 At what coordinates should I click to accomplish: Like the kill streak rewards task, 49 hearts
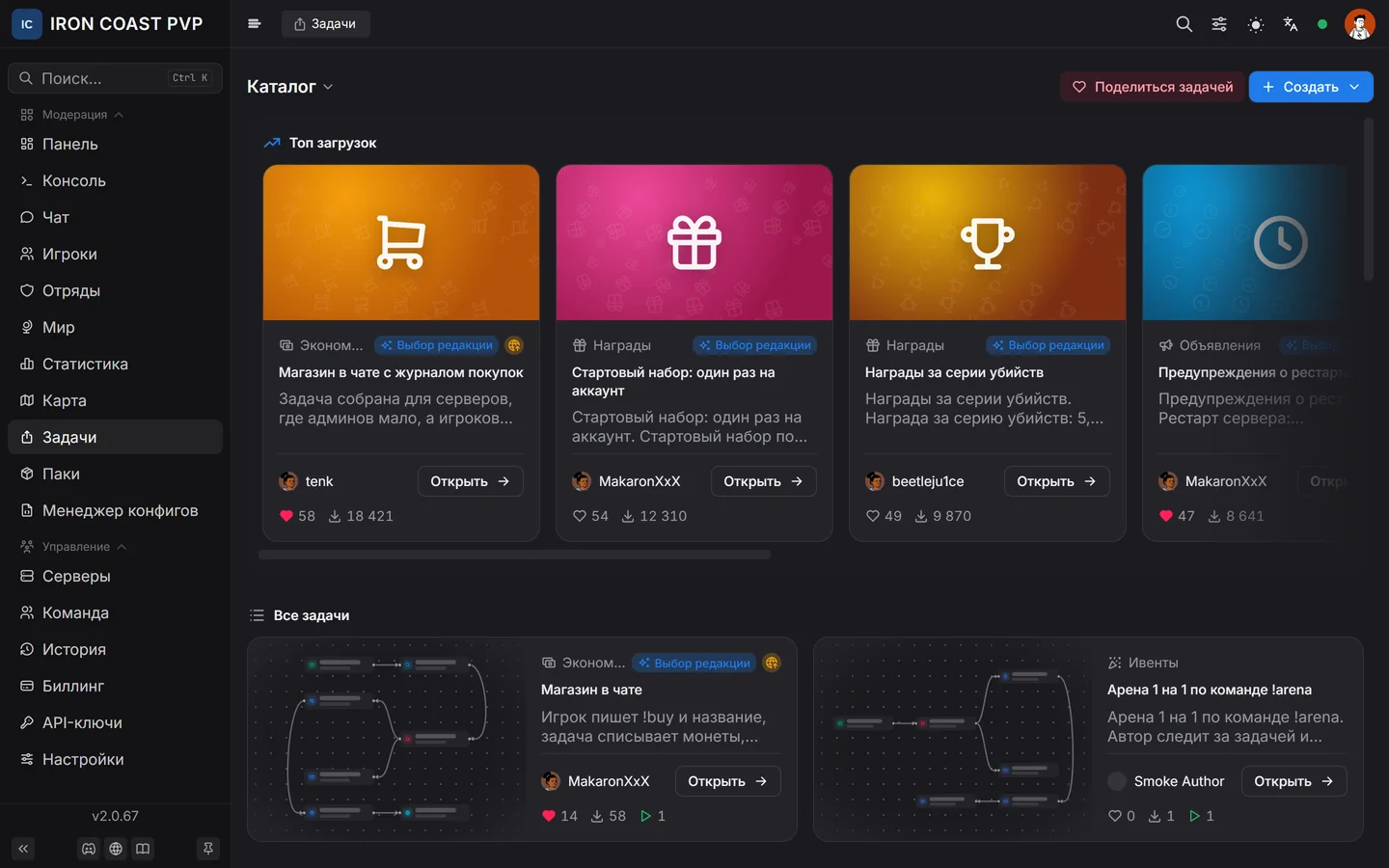pyautogui.click(x=872, y=516)
